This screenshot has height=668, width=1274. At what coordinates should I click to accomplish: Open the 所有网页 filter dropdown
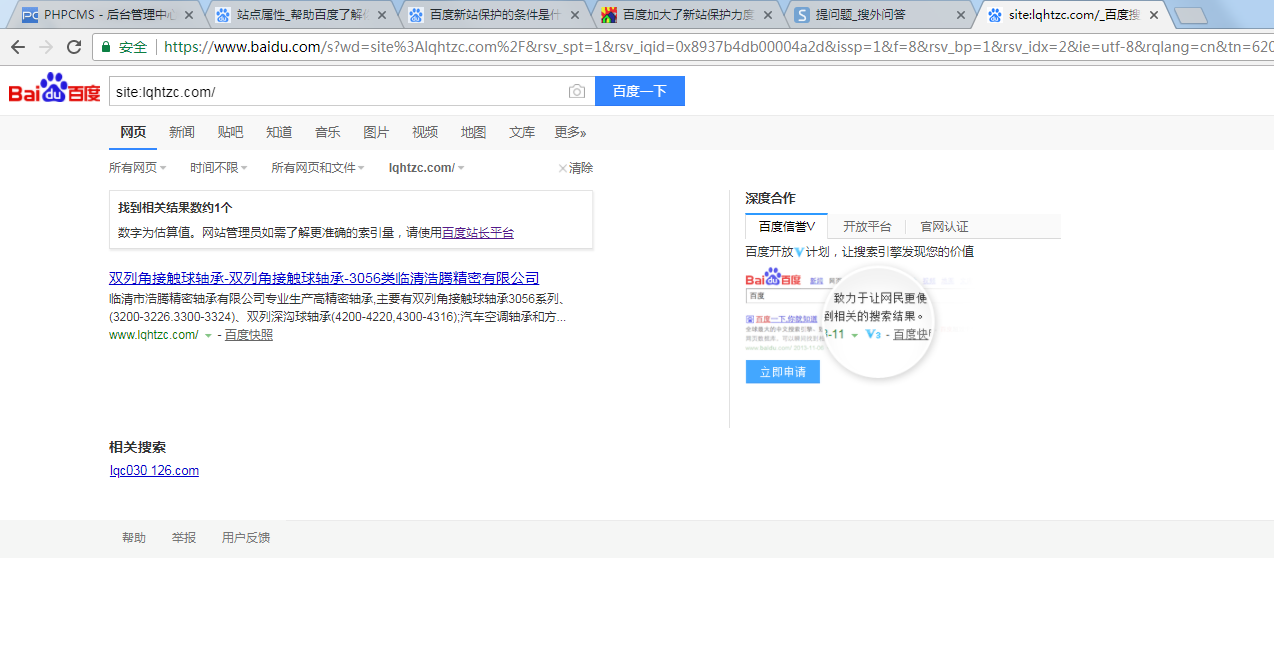(x=138, y=168)
